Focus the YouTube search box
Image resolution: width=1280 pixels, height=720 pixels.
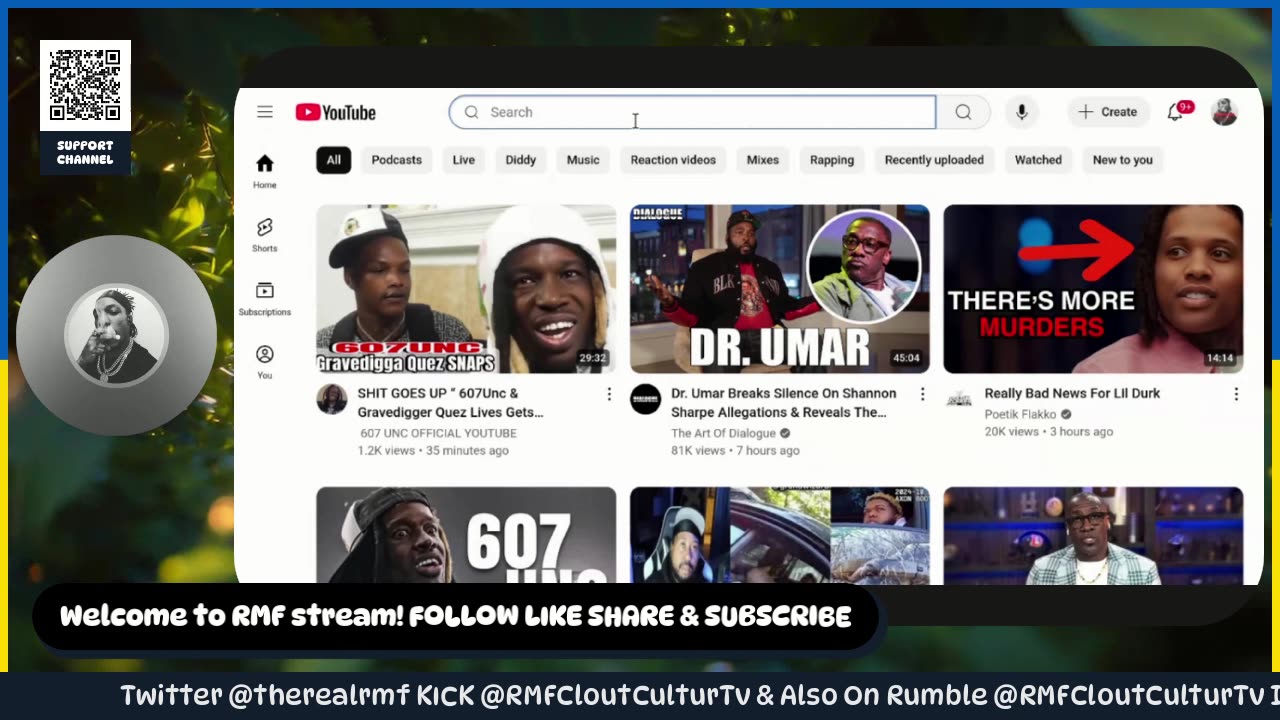click(x=692, y=112)
